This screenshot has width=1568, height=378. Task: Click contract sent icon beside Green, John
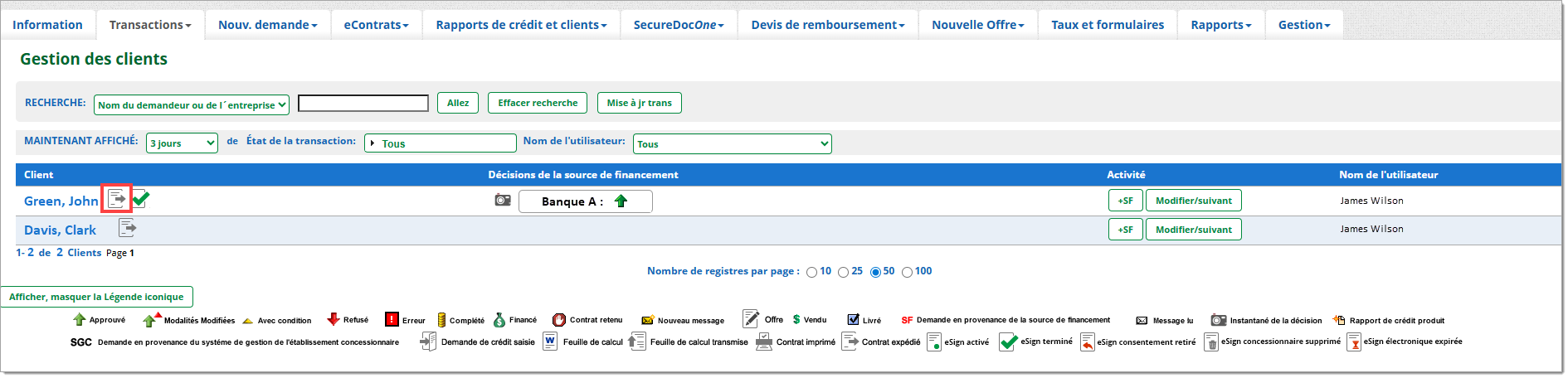pyautogui.click(x=117, y=199)
